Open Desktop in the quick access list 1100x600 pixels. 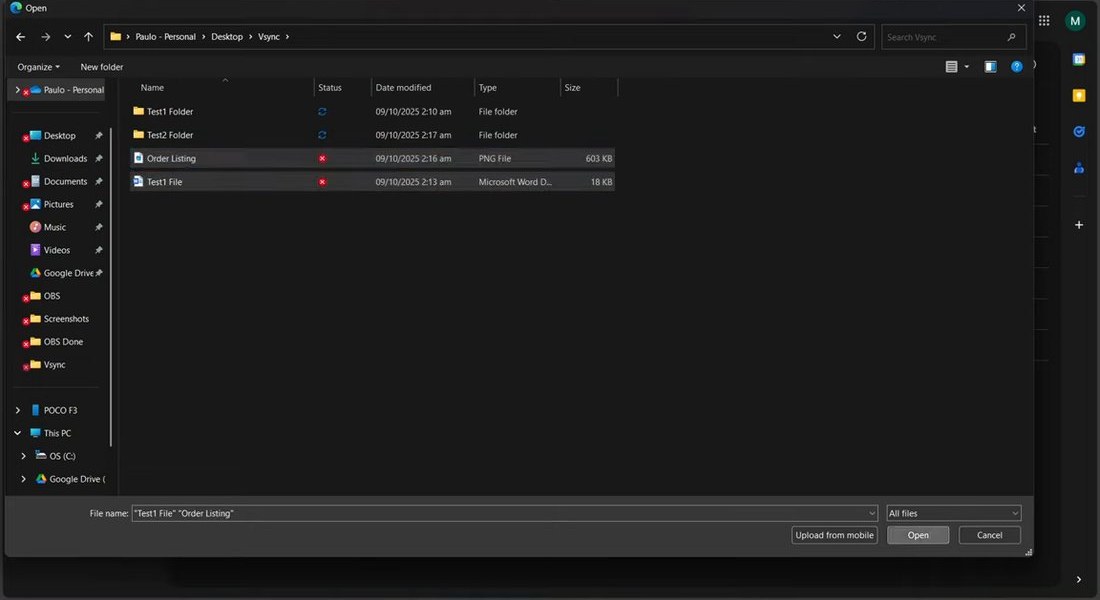[x=60, y=135]
